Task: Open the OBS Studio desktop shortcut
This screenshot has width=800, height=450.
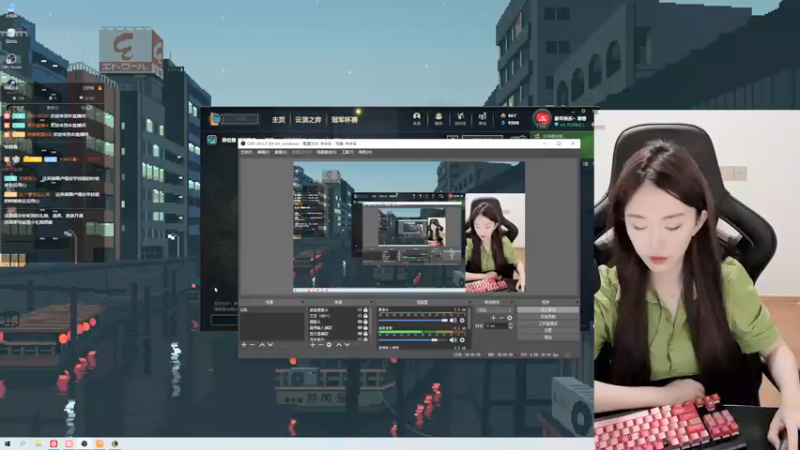Action: pyautogui.click(x=11, y=61)
